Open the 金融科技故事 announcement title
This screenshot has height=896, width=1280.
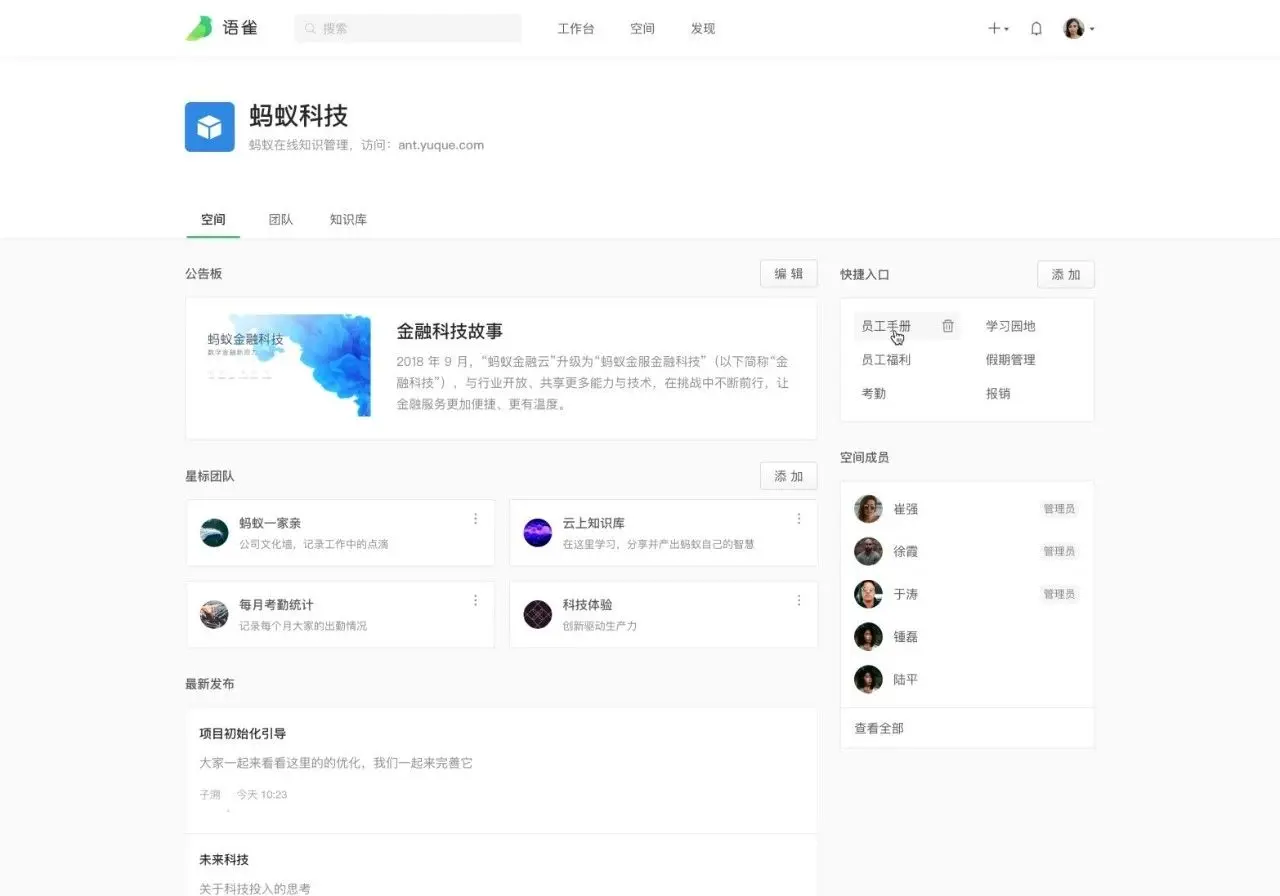(450, 331)
